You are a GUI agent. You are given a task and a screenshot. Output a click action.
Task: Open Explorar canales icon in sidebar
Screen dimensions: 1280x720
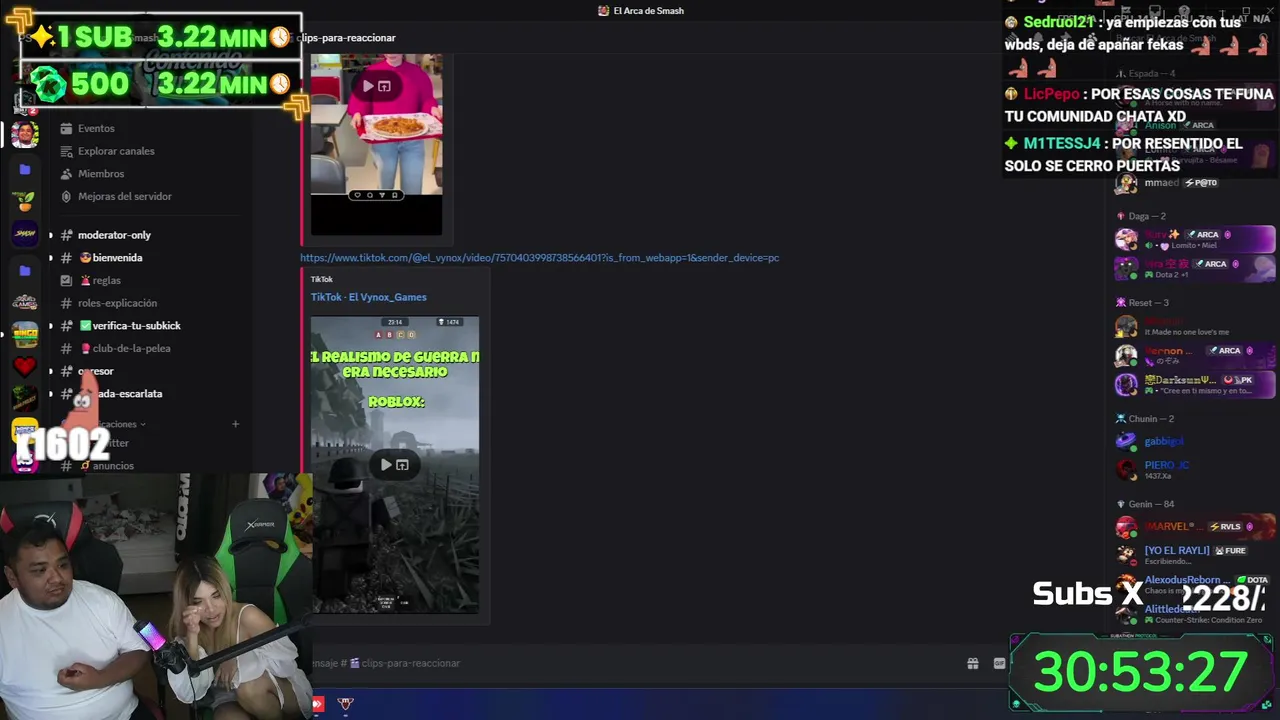tap(66, 151)
